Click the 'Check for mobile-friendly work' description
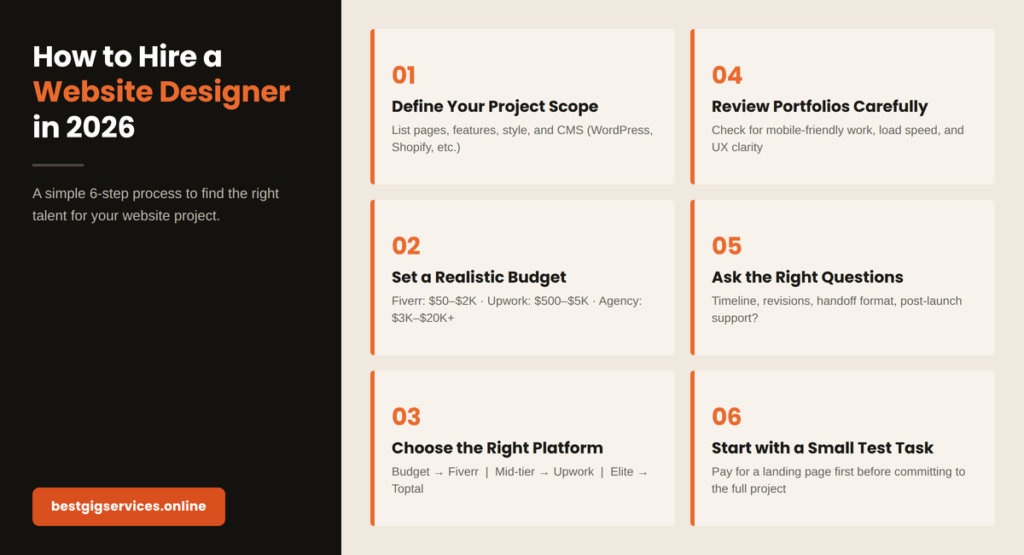 click(838, 138)
